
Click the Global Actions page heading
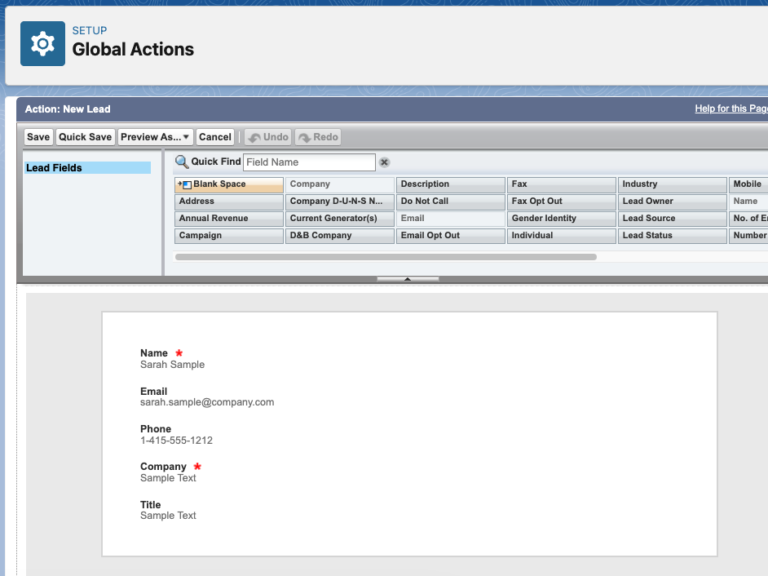133,49
